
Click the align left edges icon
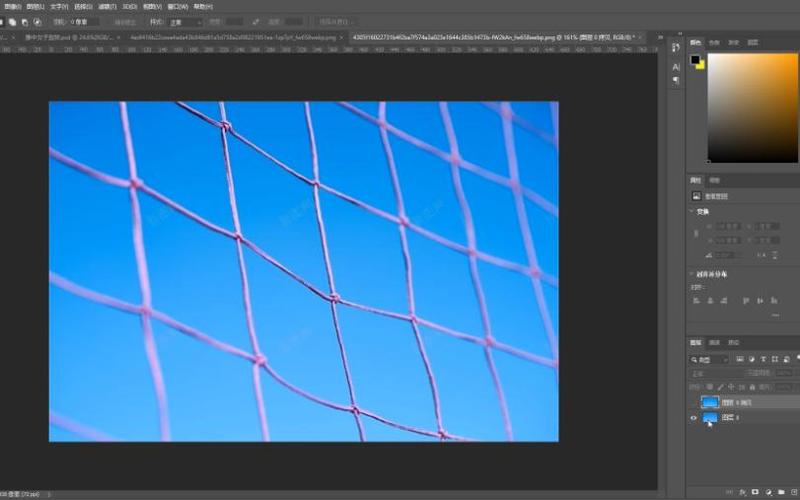[696, 301]
